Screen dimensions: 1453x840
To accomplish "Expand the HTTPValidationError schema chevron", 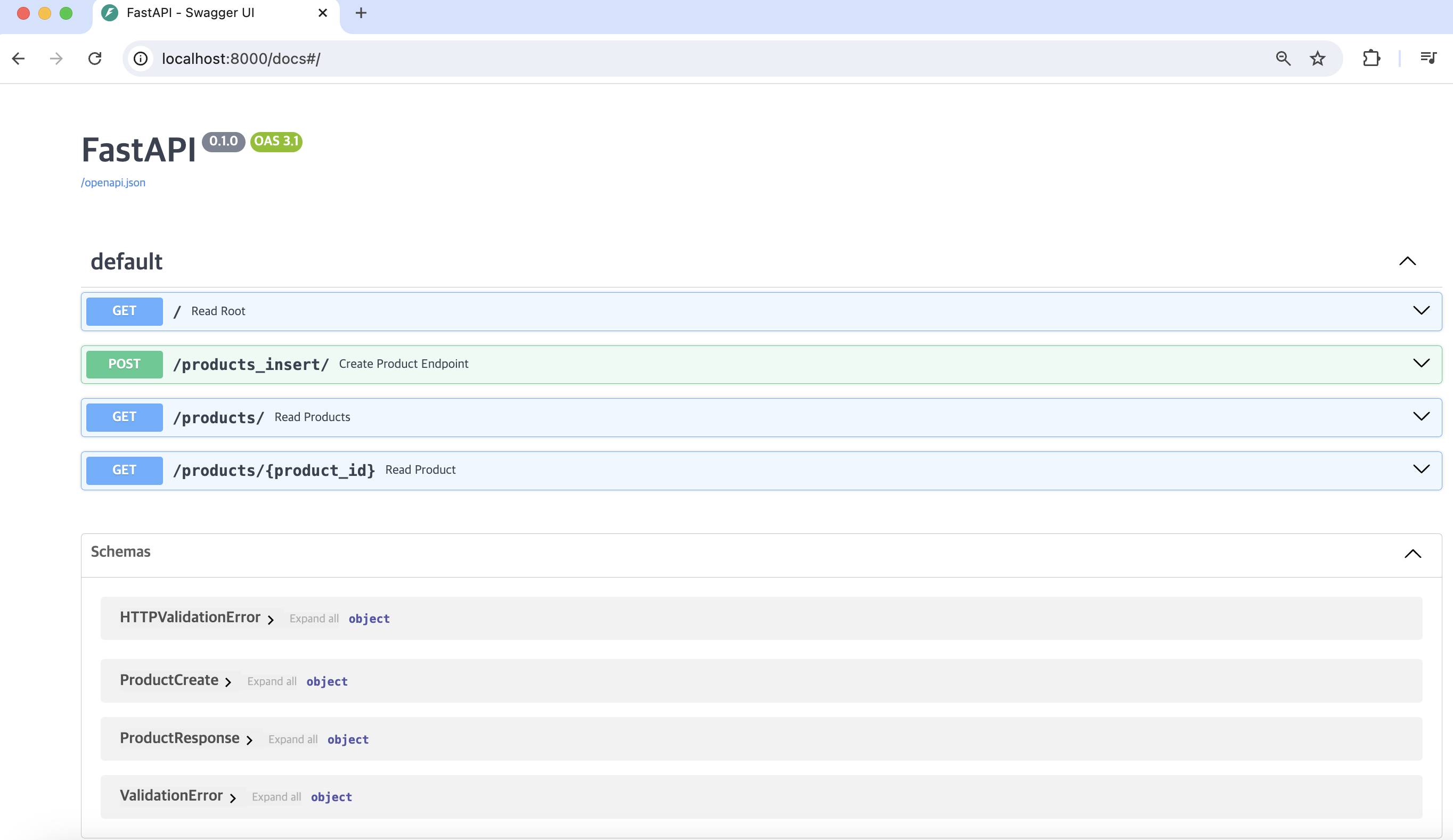I will coord(271,619).
